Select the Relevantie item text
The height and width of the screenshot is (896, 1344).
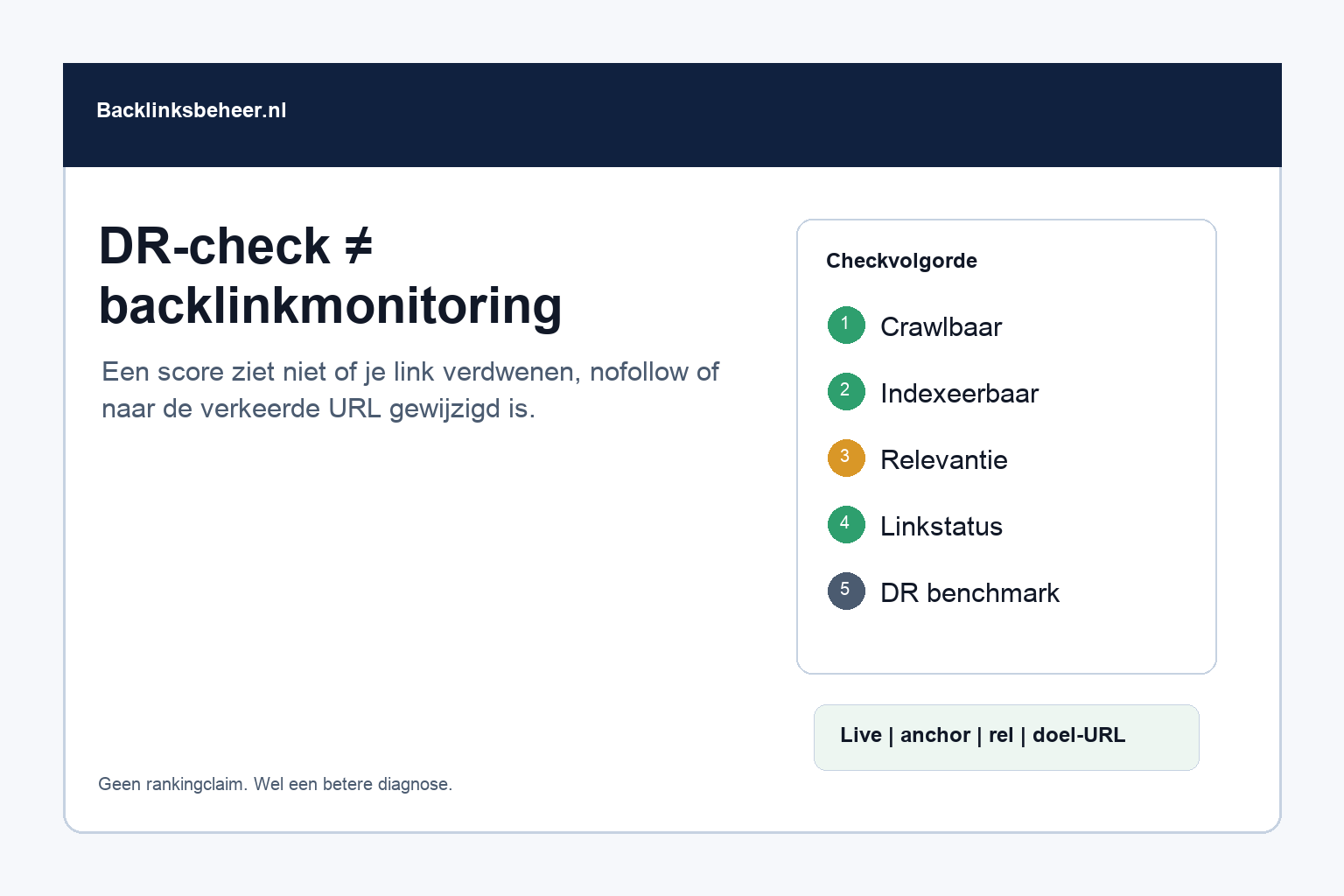click(943, 459)
